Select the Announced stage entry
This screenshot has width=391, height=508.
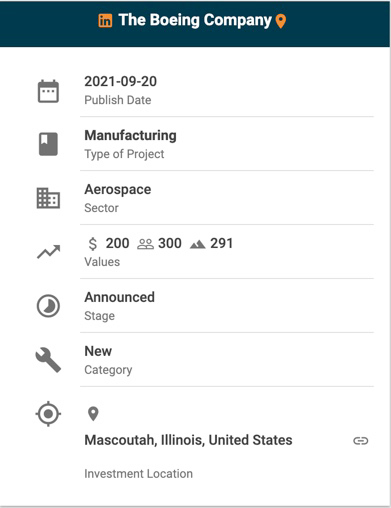(x=119, y=297)
